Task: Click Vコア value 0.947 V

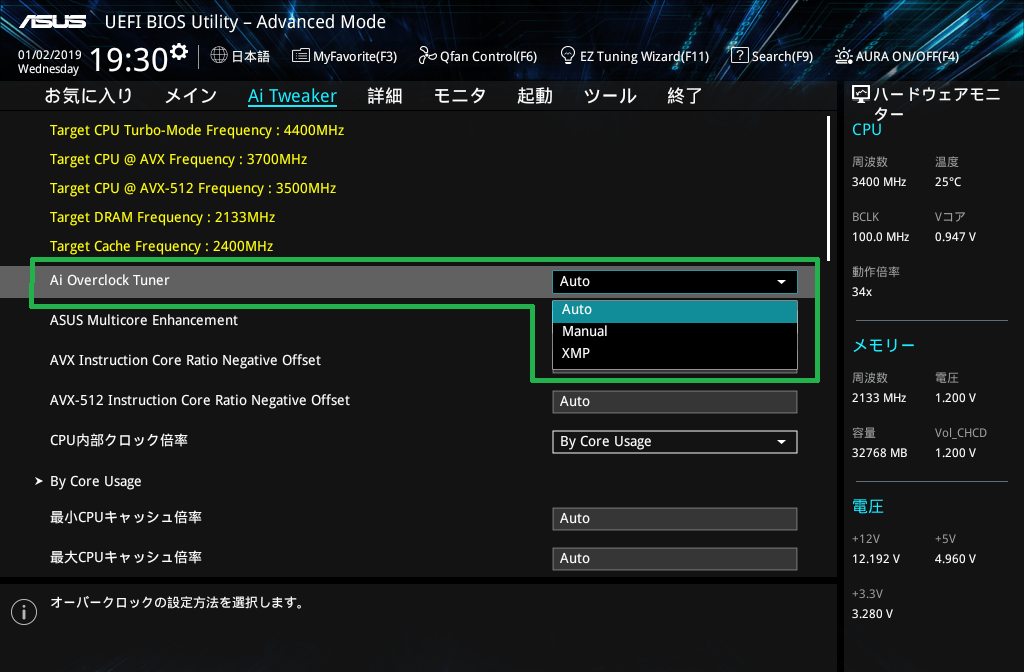Action: [955, 237]
